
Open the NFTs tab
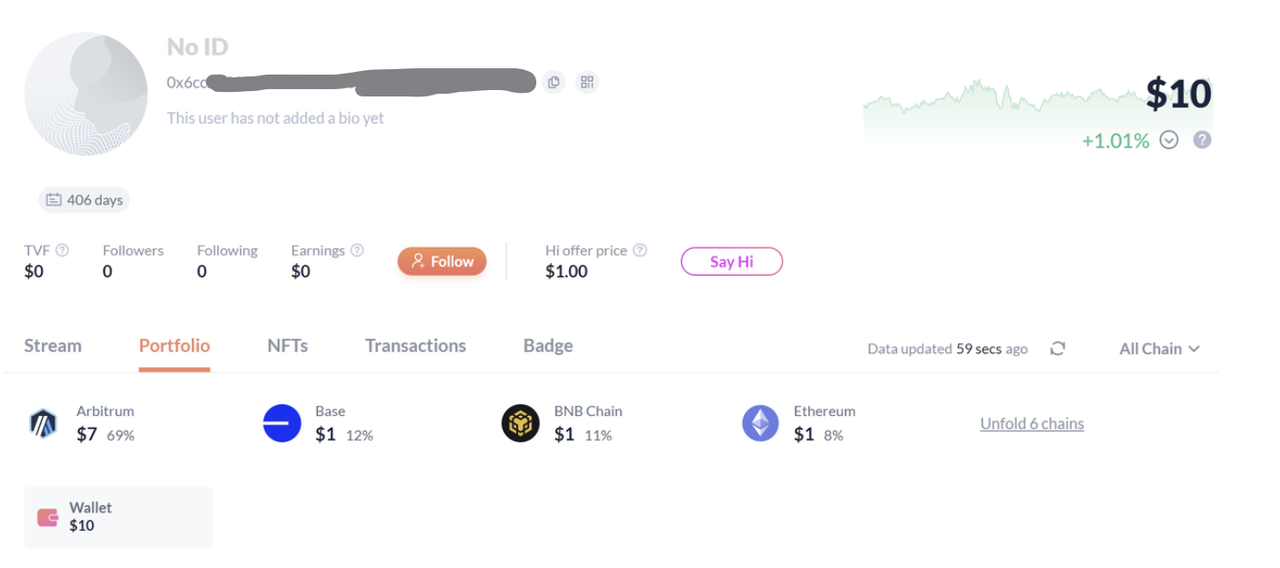[x=287, y=346]
